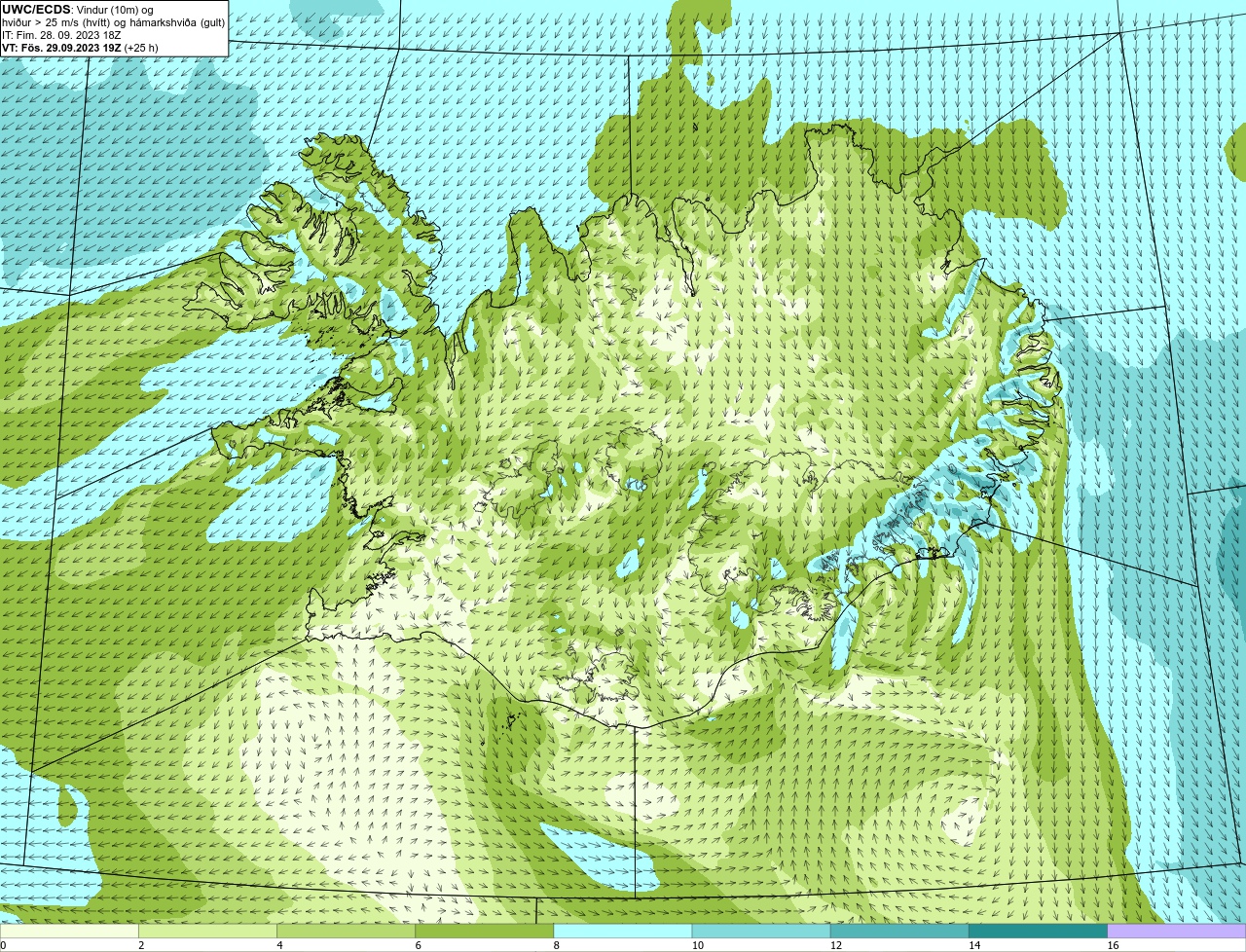1246x952 pixels.
Task: Click the '6' label on the wind scale
Action: (x=419, y=945)
